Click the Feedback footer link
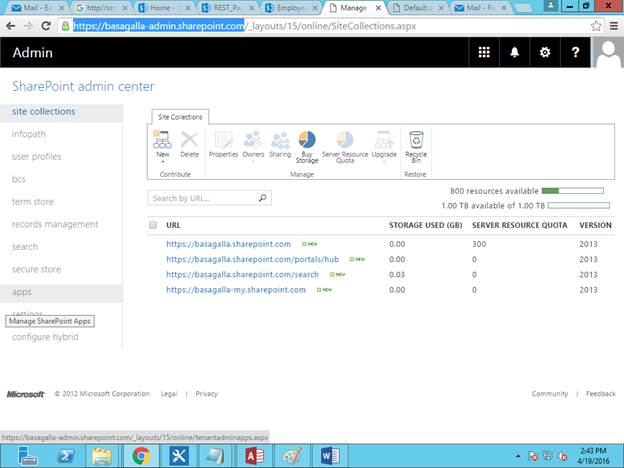Viewport: 624px width, 468px height. point(601,394)
